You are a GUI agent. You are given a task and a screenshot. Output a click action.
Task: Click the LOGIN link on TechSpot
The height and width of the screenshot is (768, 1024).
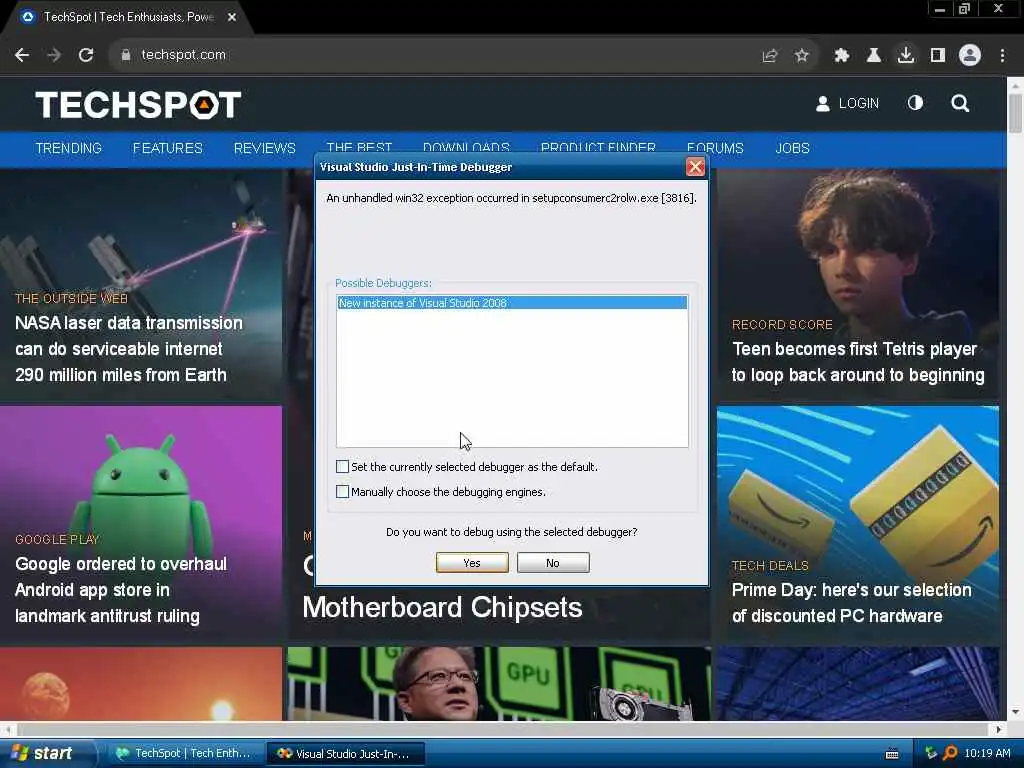pos(848,103)
